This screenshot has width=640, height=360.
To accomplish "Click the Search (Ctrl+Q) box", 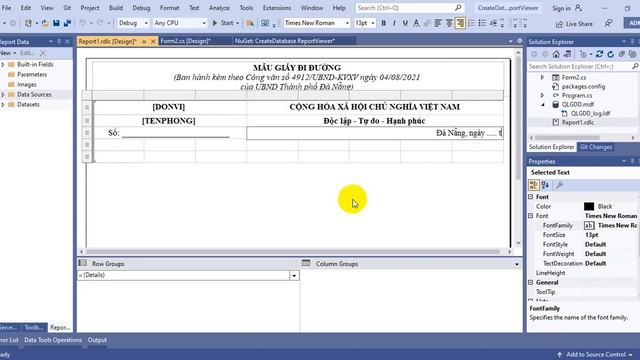I will pyautogui.click(x=409, y=8).
